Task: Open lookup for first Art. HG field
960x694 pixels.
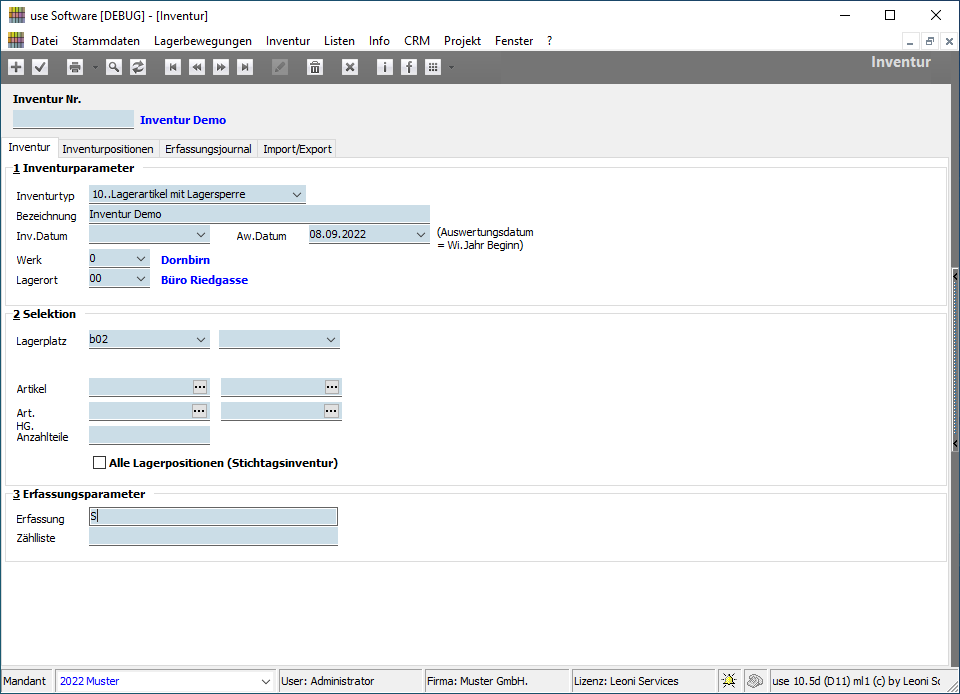Action: click(200, 411)
